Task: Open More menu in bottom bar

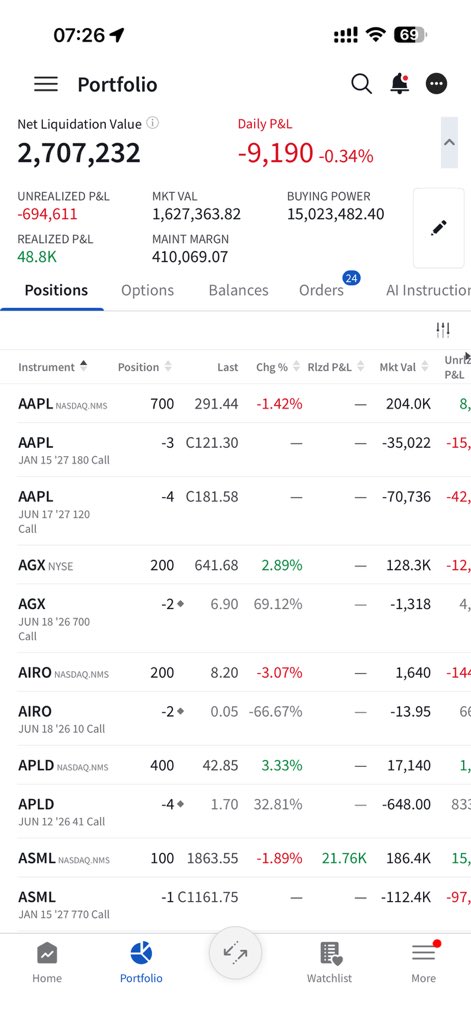Action: tap(423, 963)
